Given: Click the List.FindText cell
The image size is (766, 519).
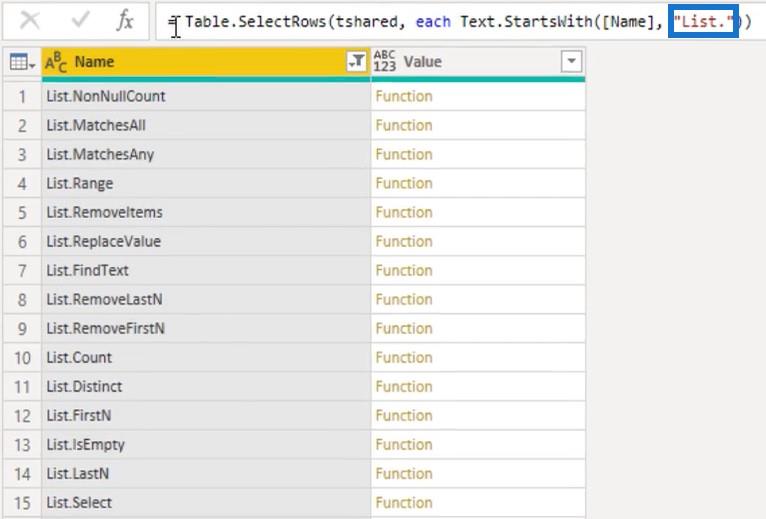Looking at the screenshot, I should pyautogui.click(x=206, y=271).
